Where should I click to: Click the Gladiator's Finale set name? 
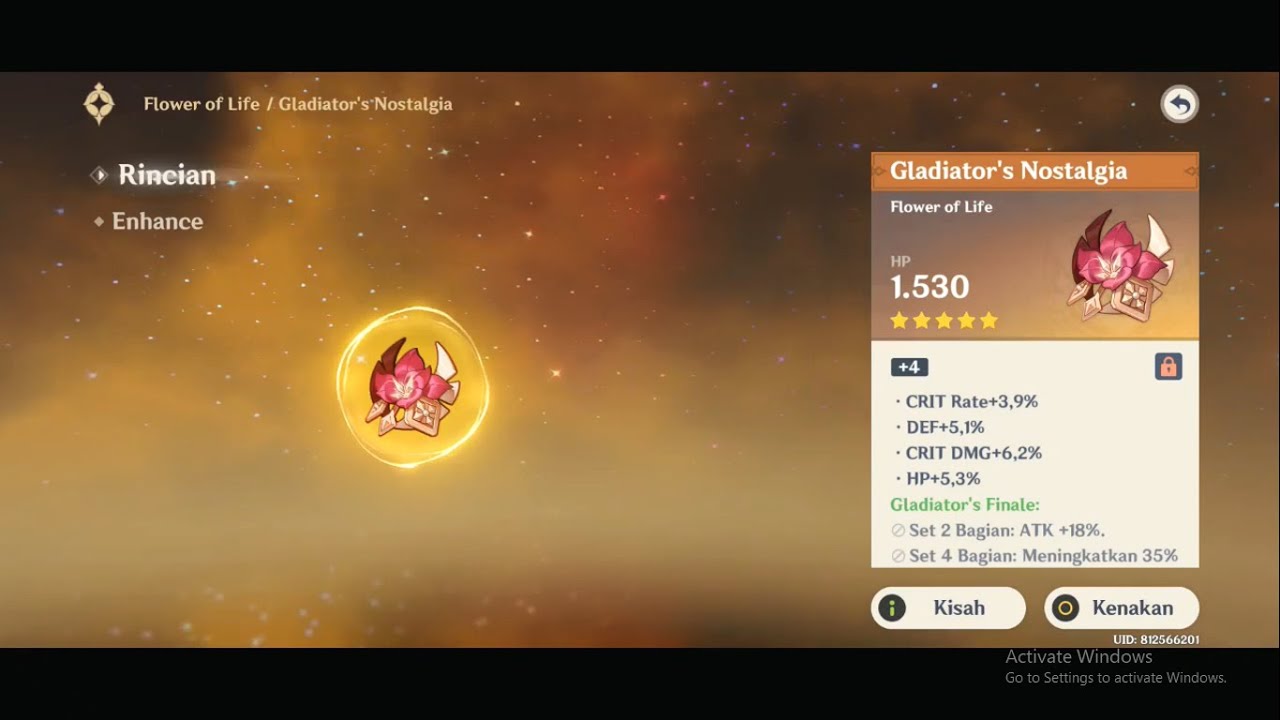[965, 505]
